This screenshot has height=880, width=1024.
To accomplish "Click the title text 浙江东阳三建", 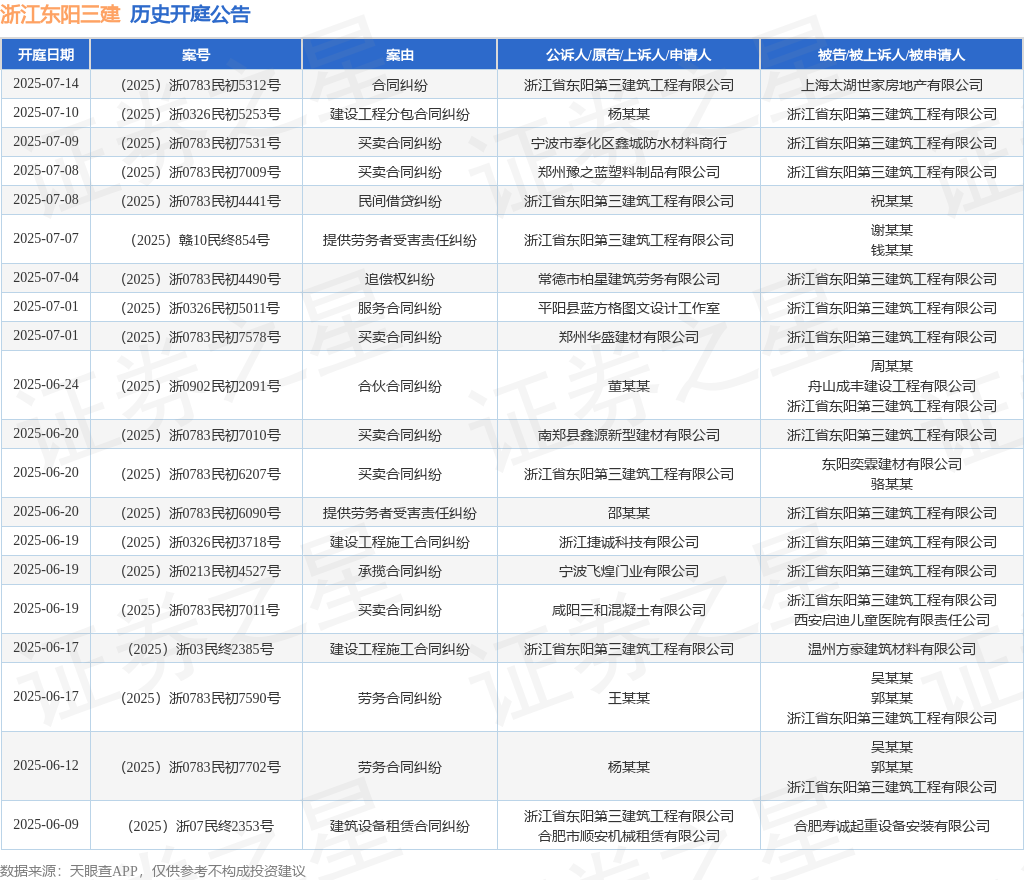I will pyautogui.click(x=60, y=14).
